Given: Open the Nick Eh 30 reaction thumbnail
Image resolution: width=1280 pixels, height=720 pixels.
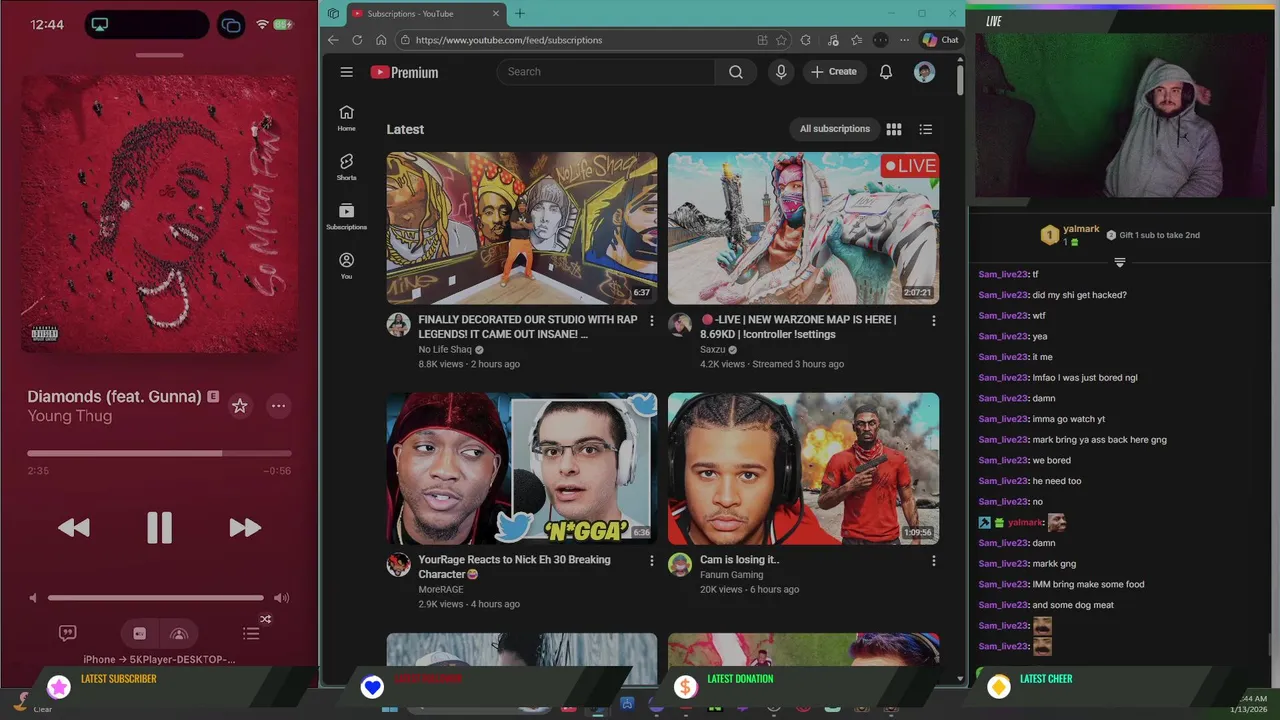Looking at the screenshot, I should [x=522, y=468].
